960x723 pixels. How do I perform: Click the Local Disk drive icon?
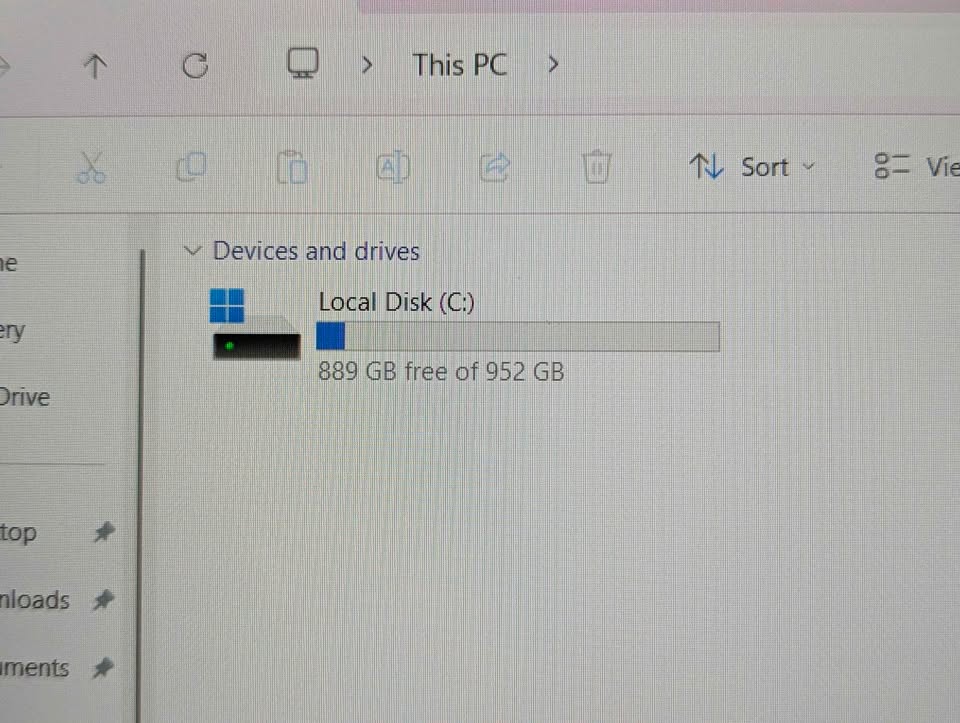(255, 324)
